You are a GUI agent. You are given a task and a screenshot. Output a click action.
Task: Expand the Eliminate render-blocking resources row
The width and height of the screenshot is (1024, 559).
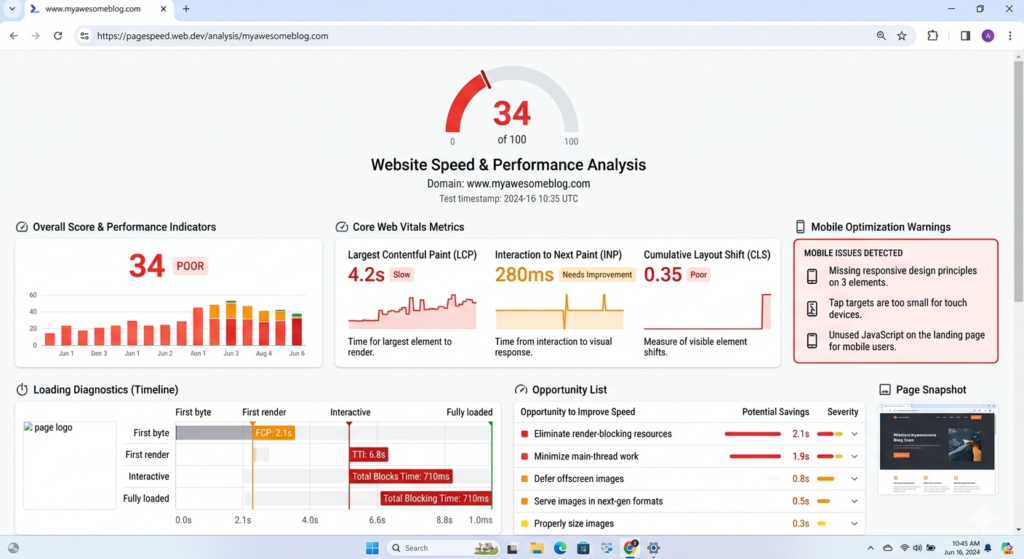point(688,434)
